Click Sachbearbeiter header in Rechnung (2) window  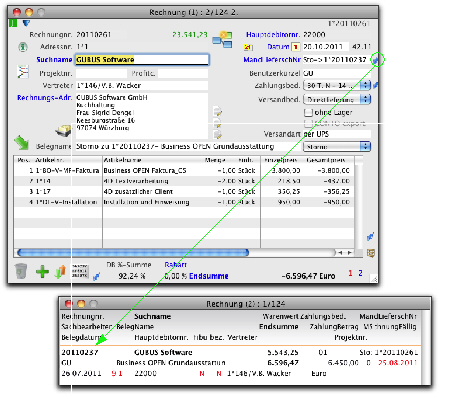pyautogui.click(x=87, y=327)
